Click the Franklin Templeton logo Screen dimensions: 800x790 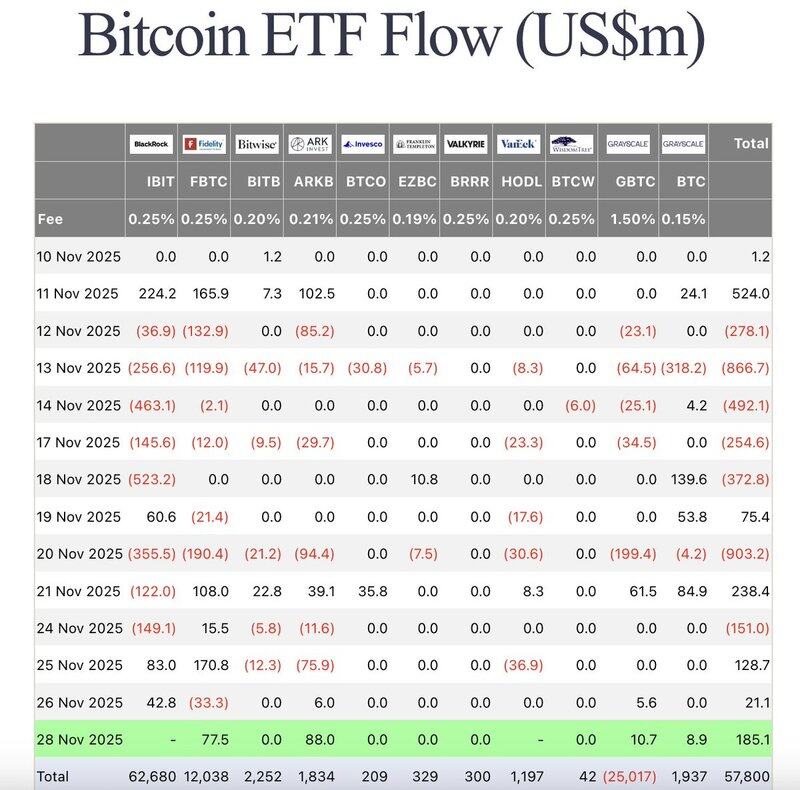[x=414, y=144]
